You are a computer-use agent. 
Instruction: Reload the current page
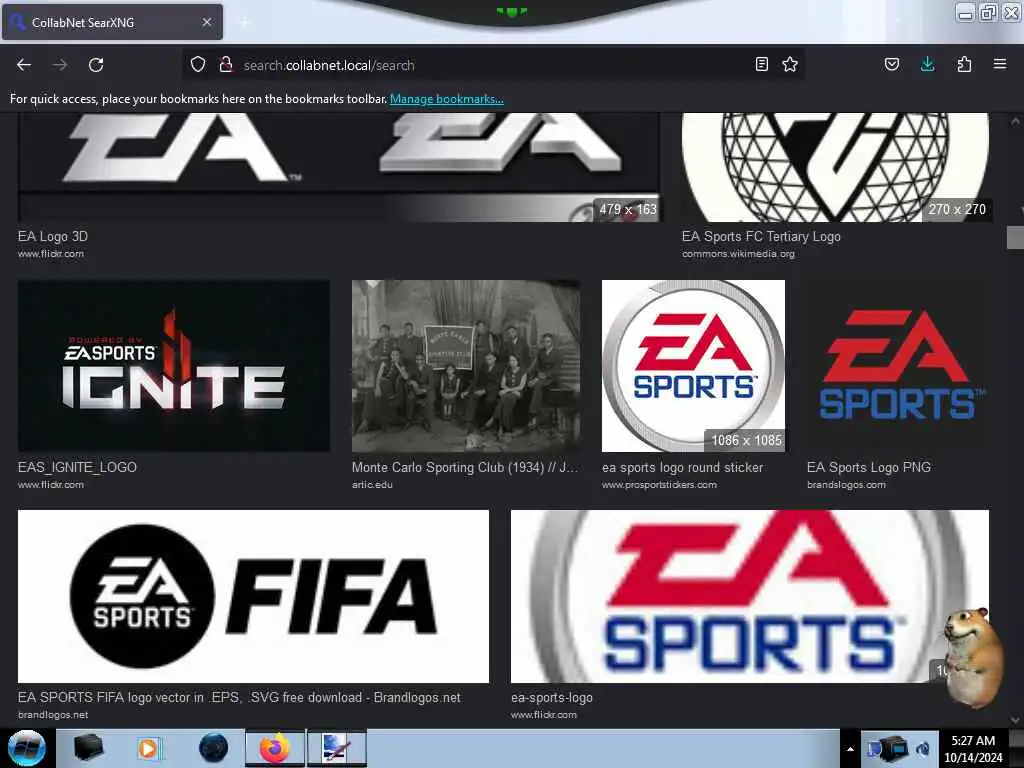pos(96,65)
